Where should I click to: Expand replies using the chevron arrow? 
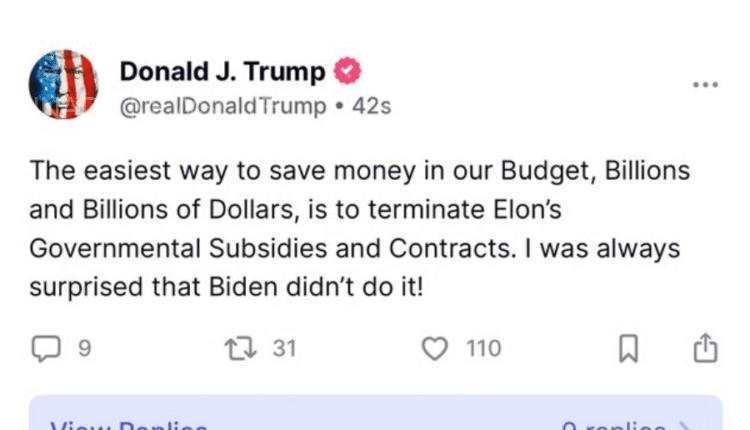click(x=685, y=424)
